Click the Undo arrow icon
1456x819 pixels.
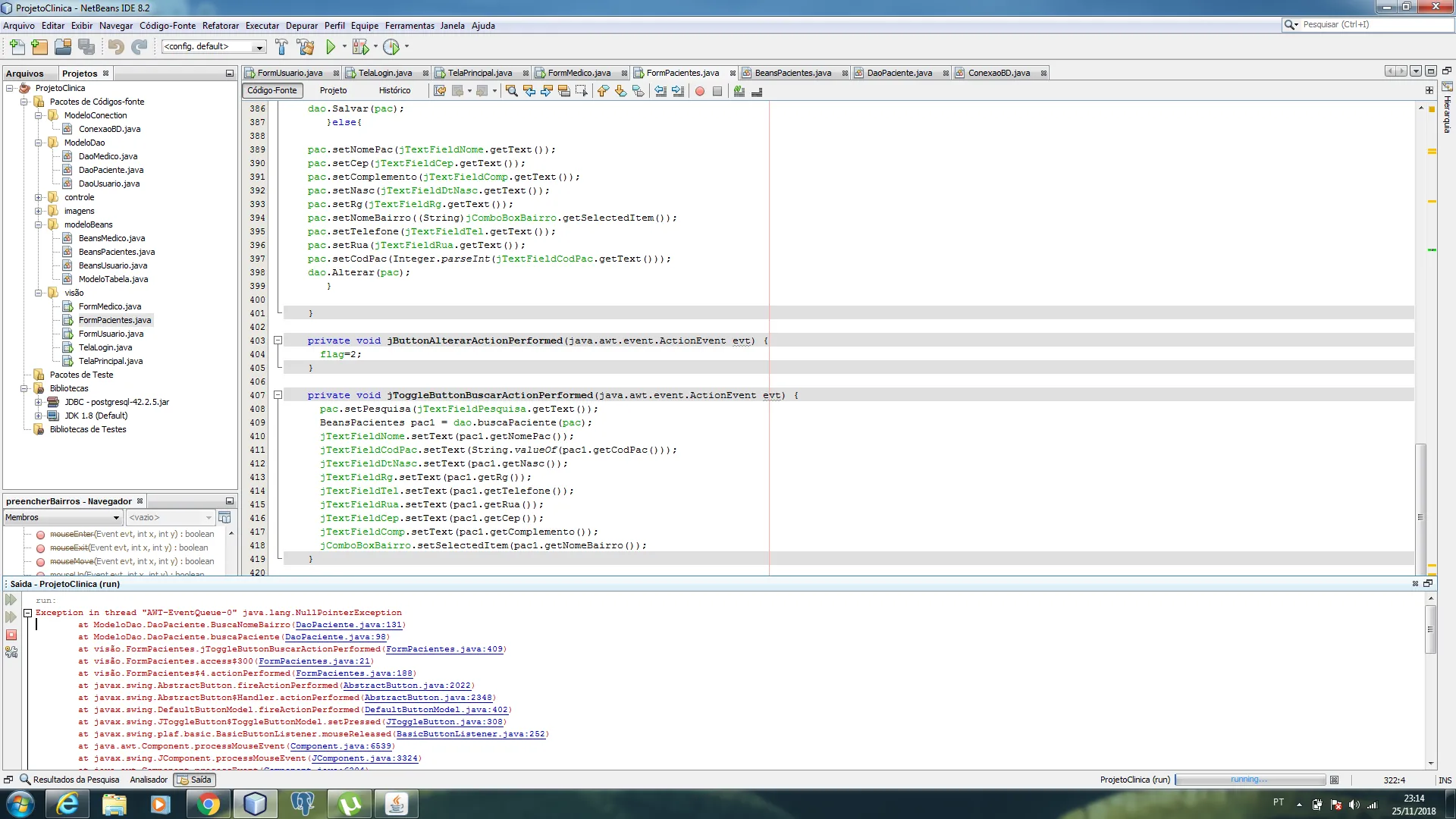[115, 47]
